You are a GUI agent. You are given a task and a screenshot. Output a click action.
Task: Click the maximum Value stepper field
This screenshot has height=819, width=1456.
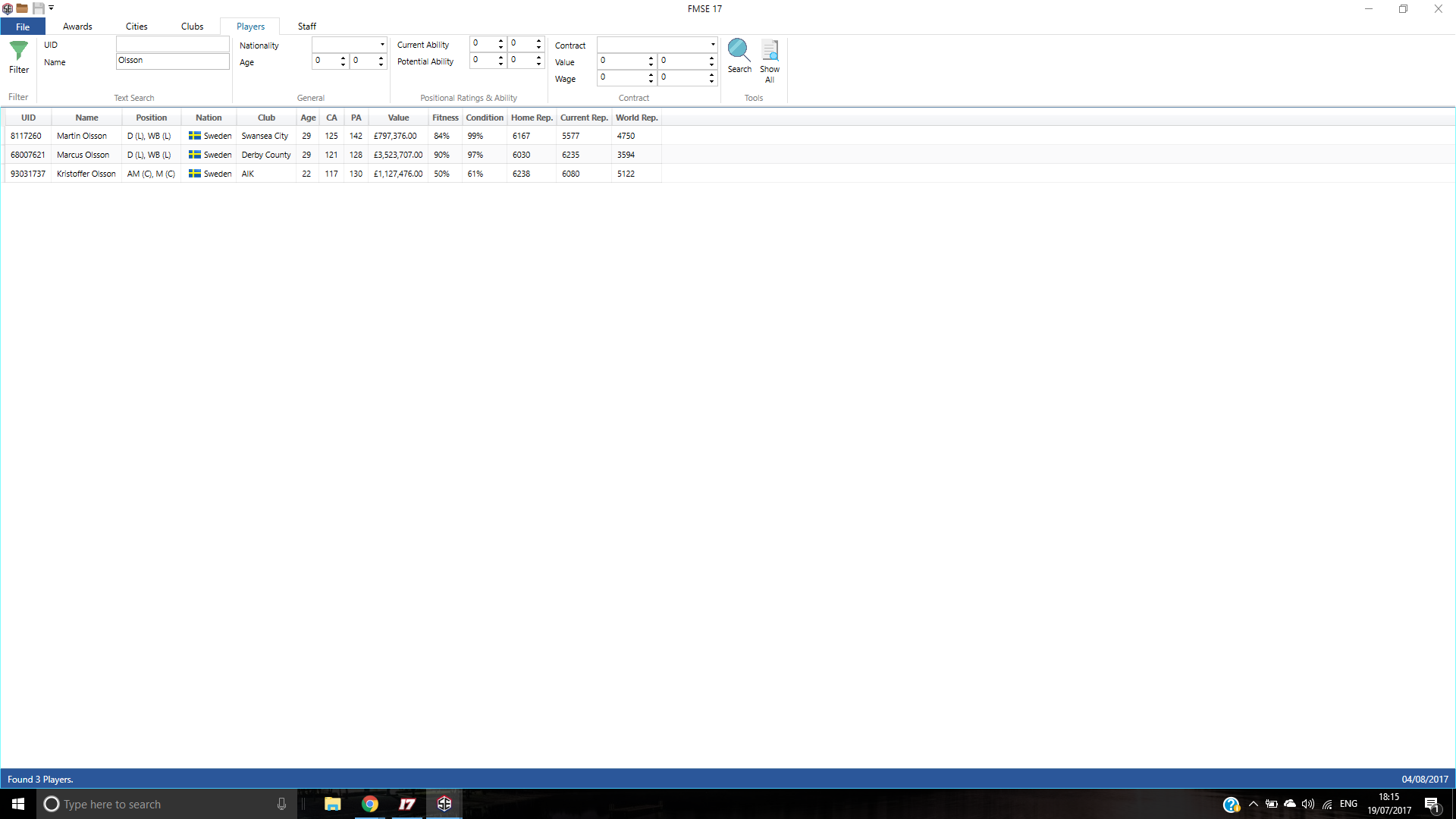(687, 61)
